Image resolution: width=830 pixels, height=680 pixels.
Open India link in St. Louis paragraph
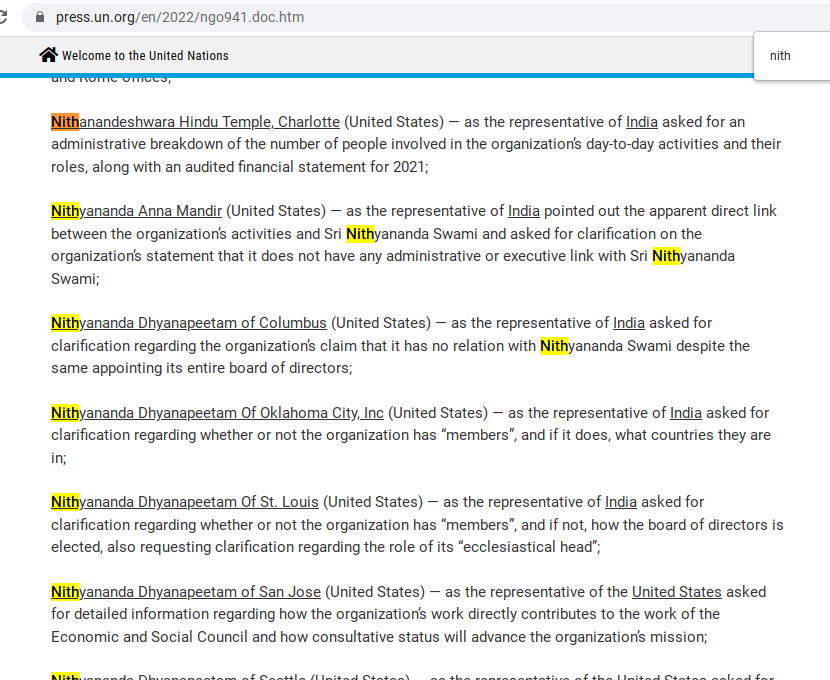(620, 502)
